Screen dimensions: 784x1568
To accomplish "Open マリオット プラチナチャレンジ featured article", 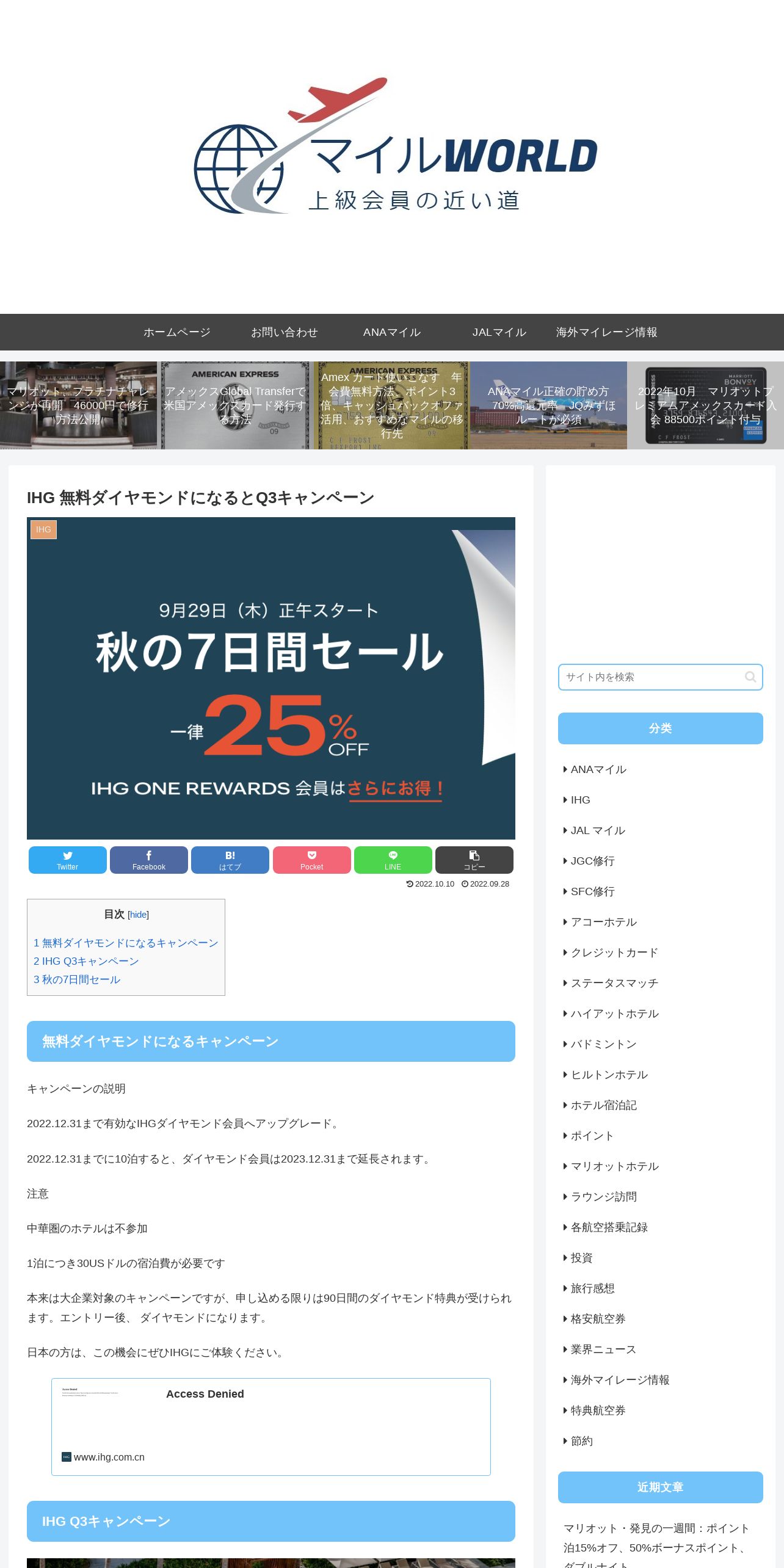I will point(78,405).
